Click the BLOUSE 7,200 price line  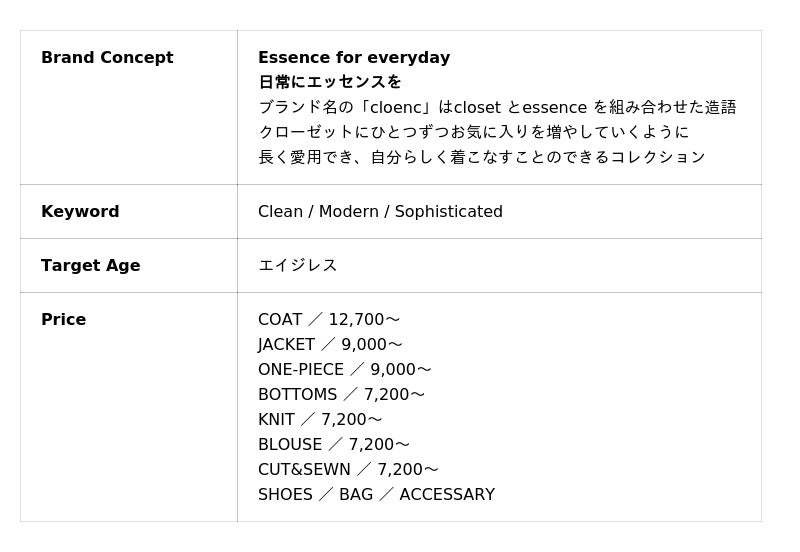[333, 445]
